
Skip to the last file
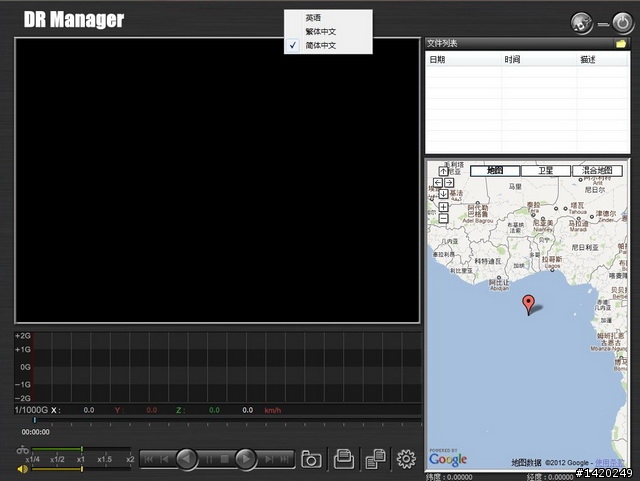click(x=284, y=459)
